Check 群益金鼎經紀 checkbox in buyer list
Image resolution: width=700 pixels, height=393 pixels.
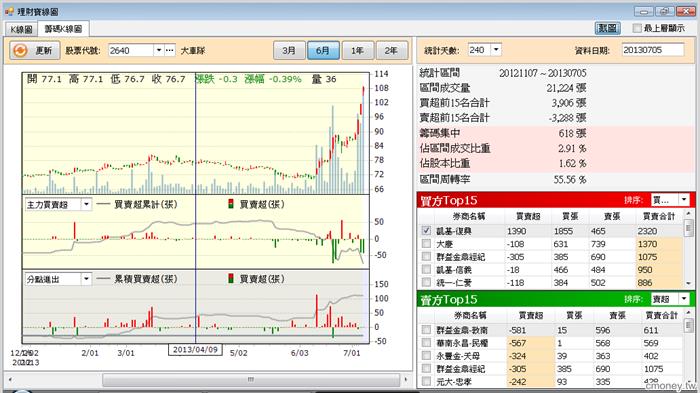(426, 256)
